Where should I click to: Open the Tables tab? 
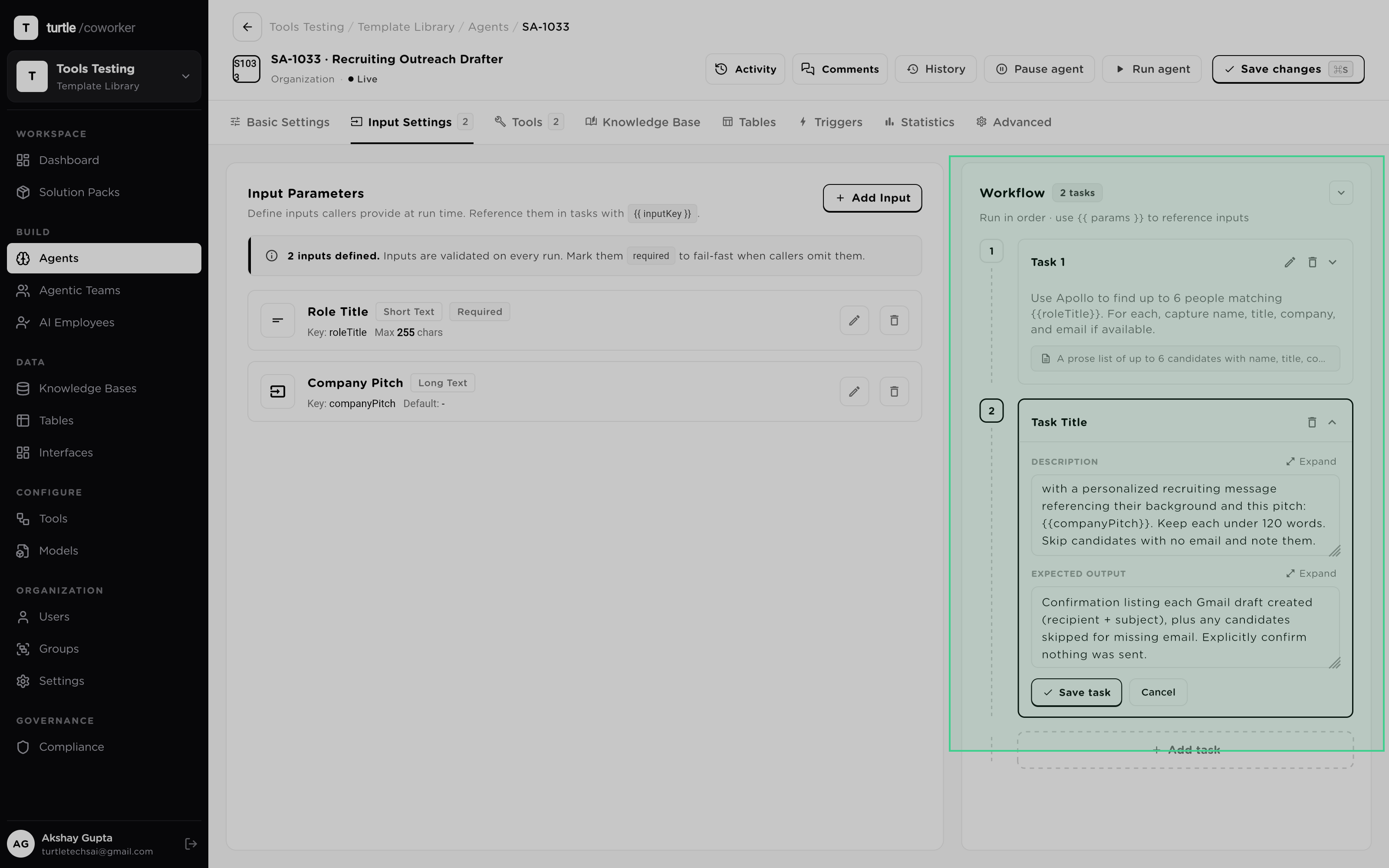tap(749, 122)
